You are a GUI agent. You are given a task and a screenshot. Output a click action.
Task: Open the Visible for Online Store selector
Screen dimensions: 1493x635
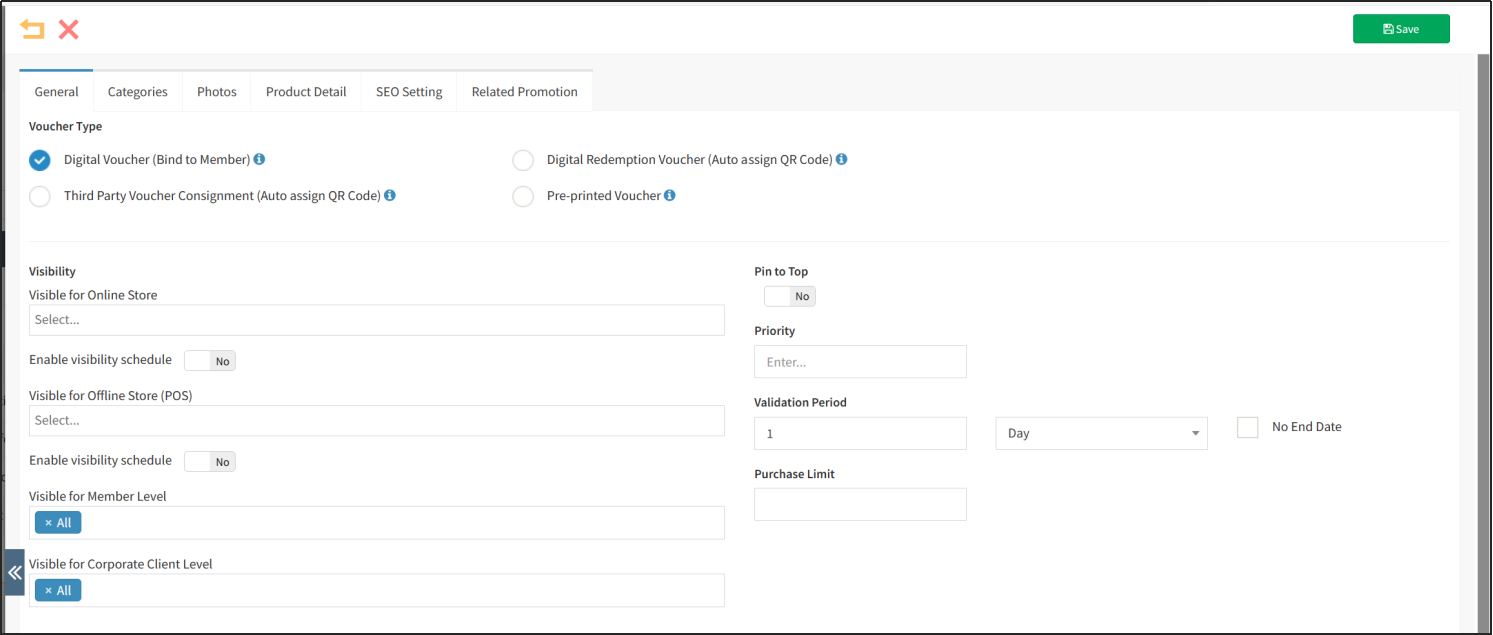(376, 320)
